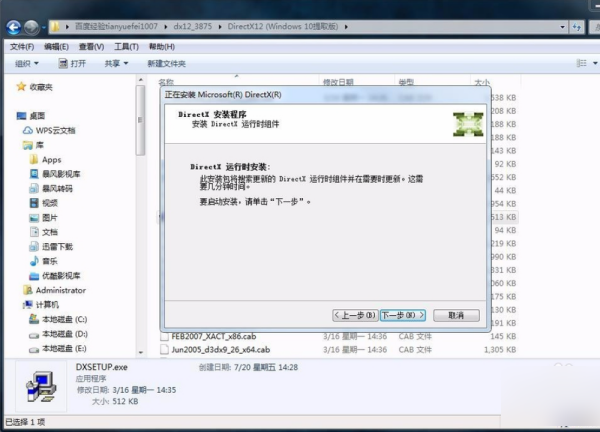Viewport: 600px width, 432px height.
Task: Select 收藏夹 in the navigation pane
Action: pyautogui.click(x=41, y=87)
